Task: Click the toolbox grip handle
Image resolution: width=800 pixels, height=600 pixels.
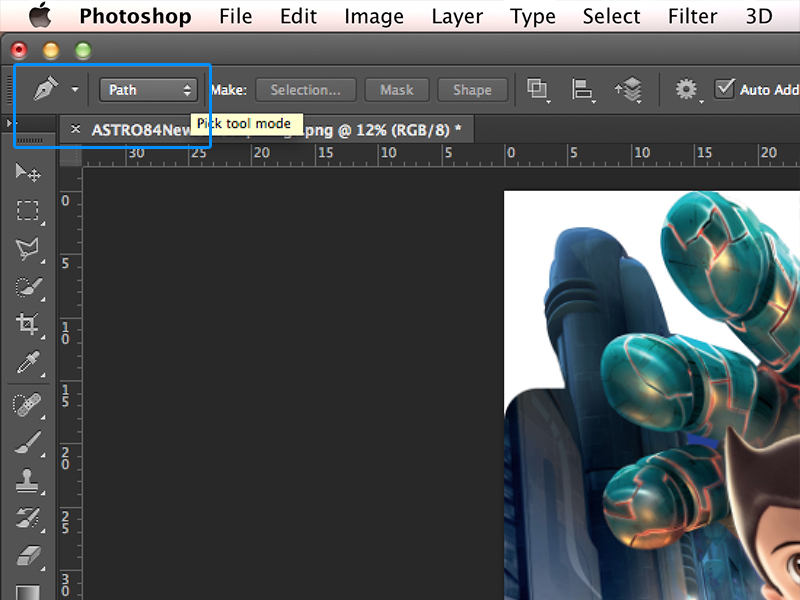Action: tap(30, 140)
